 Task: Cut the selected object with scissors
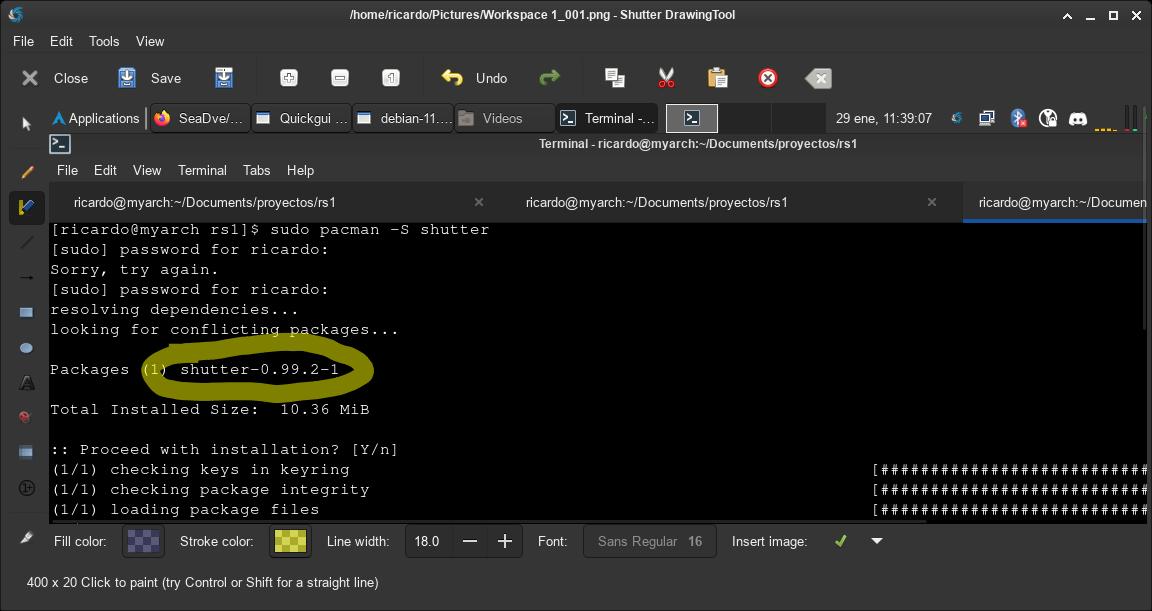tap(666, 78)
